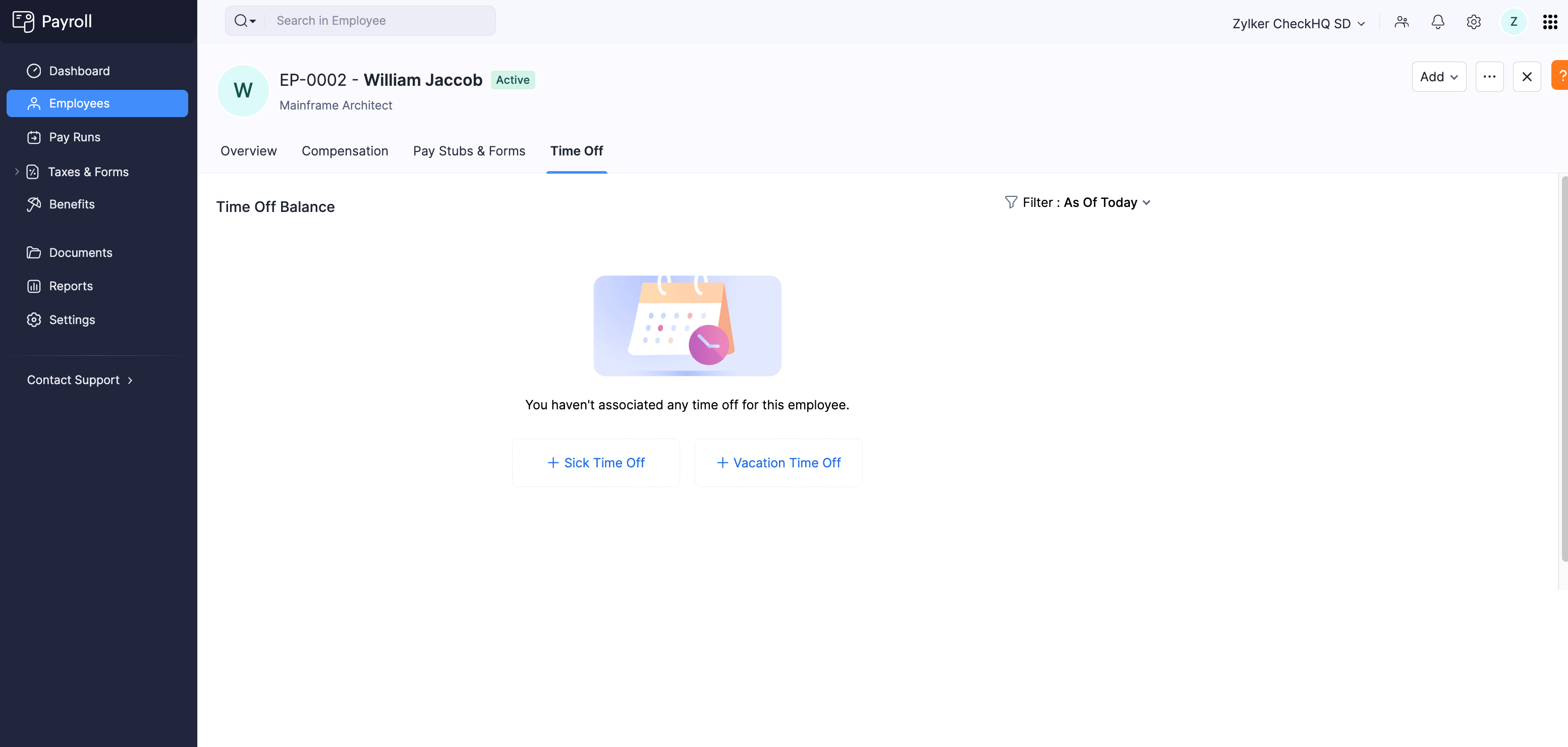Screen dimensions: 1568x747
Task: Open notifications bell icon
Action: coord(1438,22)
